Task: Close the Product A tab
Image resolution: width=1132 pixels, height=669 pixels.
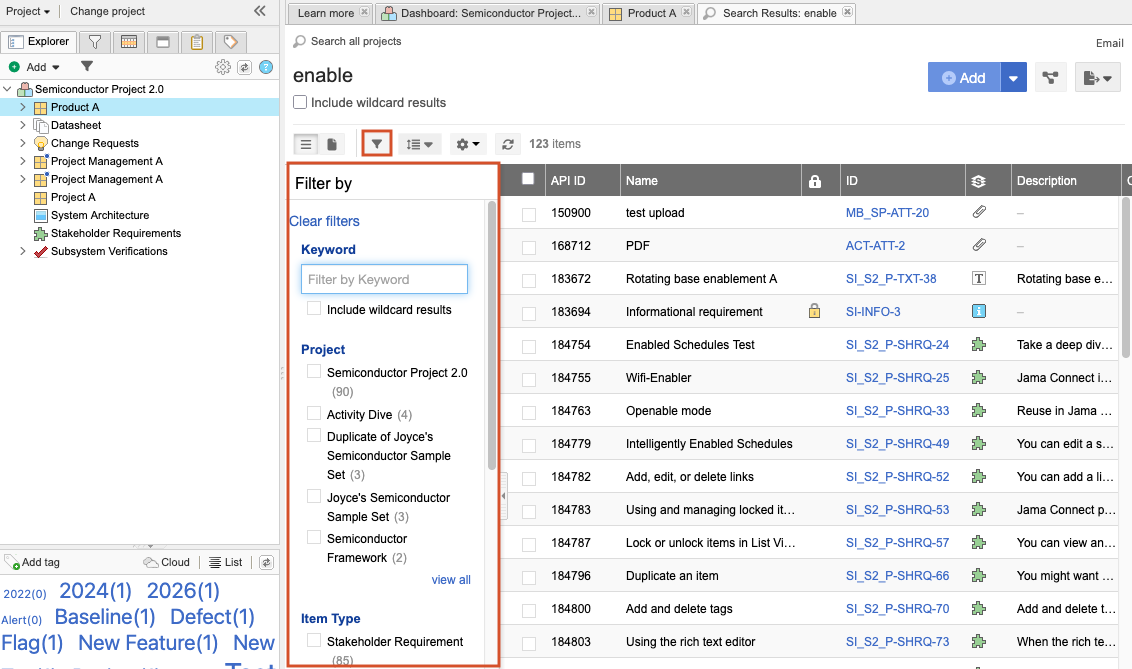Action: pyautogui.click(x=686, y=12)
